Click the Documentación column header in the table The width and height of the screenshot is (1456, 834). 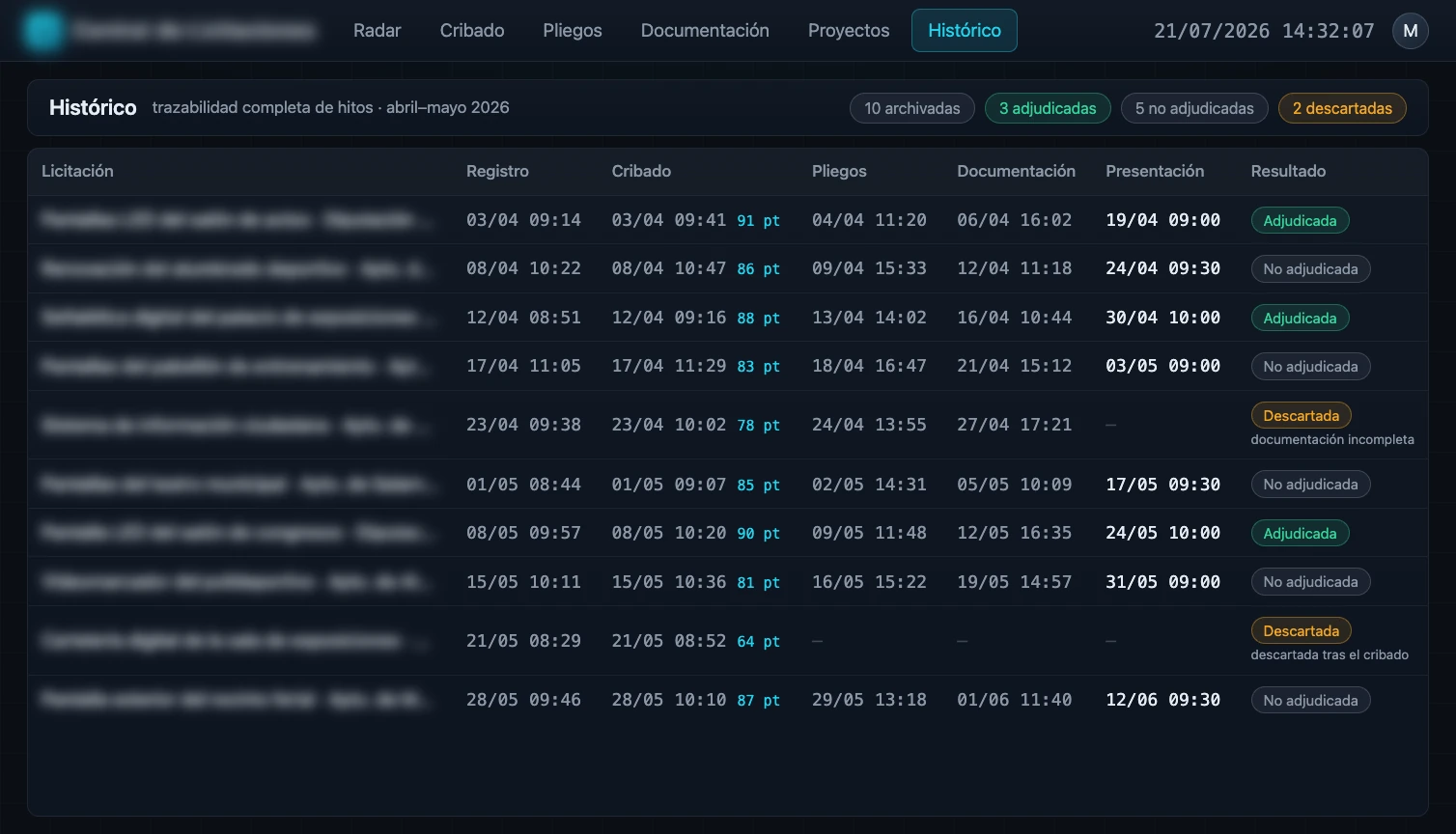tap(1016, 171)
